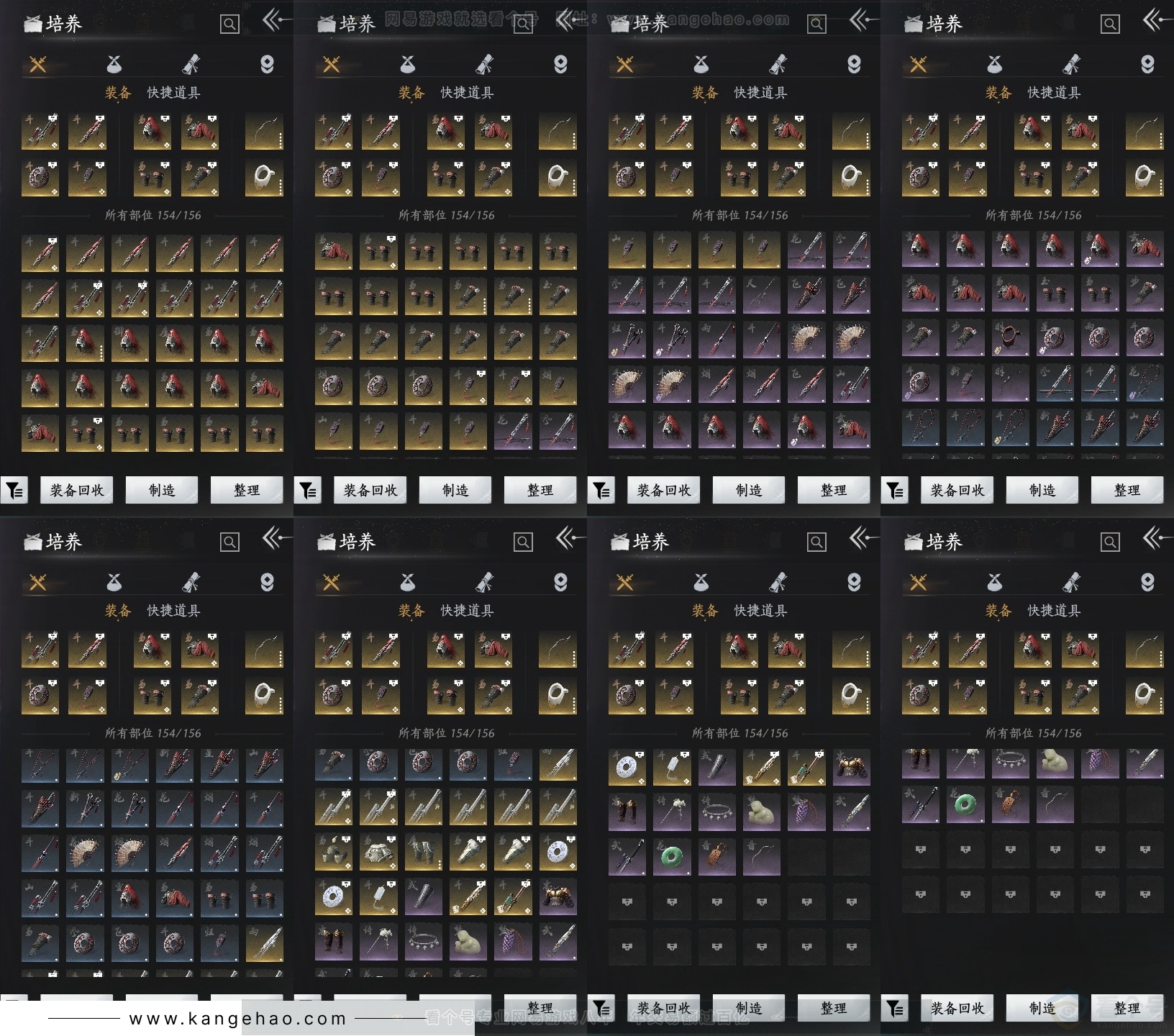The image size is (1174, 1036).
Task: Open the filter icon in top-left panel
Action: [x=14, y=491]
